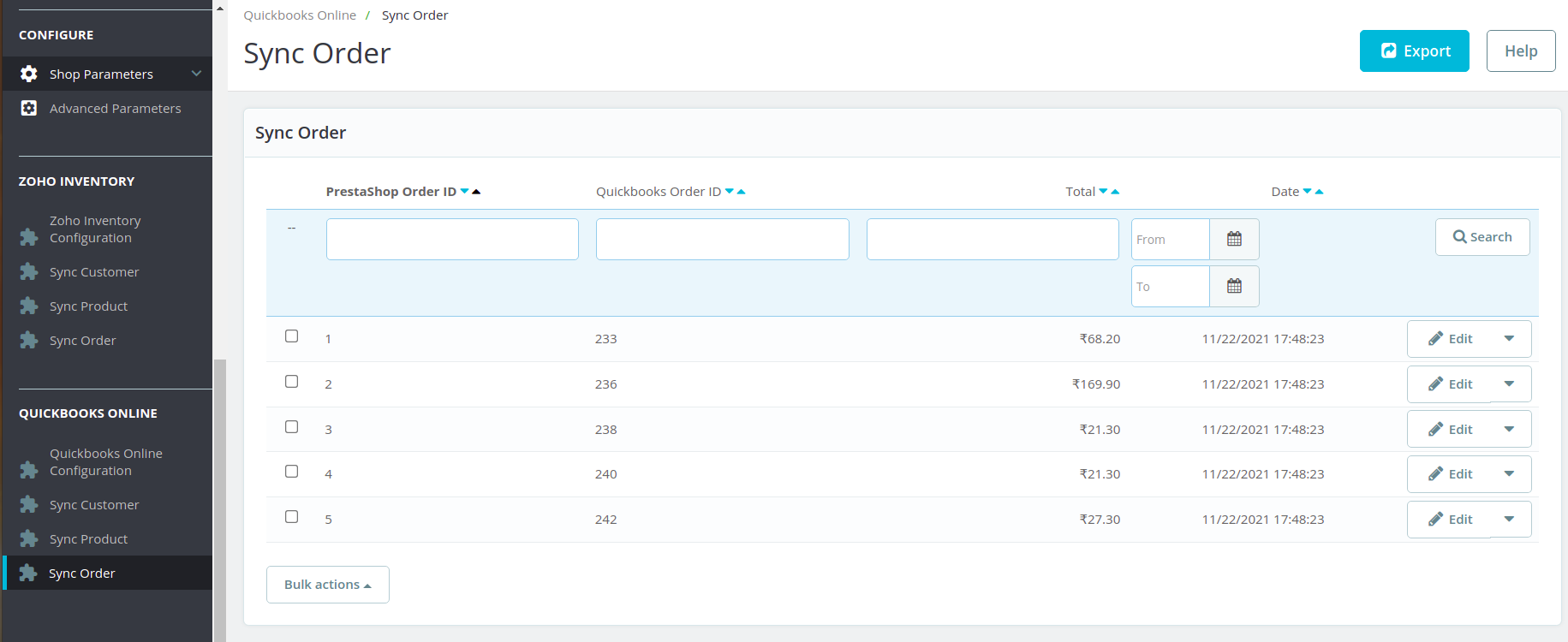The image size is (1568, 642).
Task: Open the To date calendar picker
Action: coord(1234,286)
